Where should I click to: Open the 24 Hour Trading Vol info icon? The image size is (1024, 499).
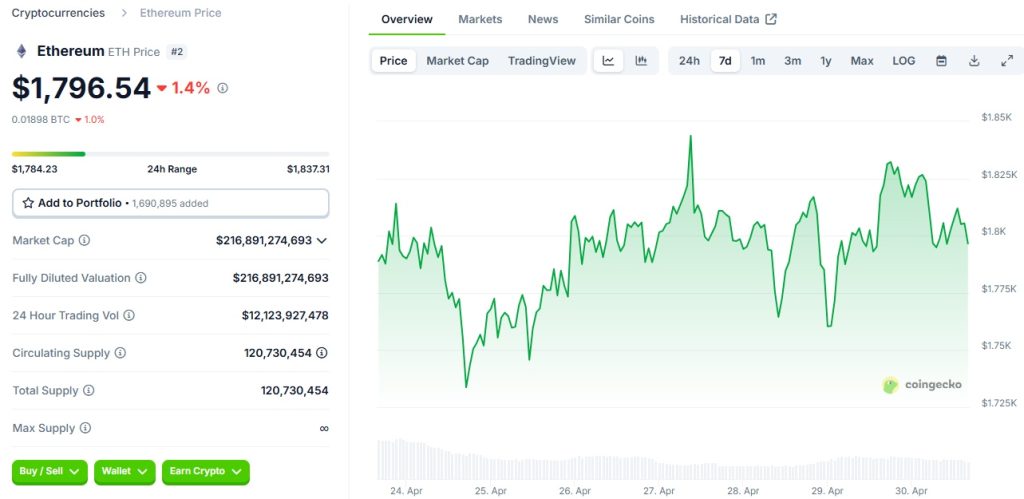pyautogui.click(x=129, y=315)
